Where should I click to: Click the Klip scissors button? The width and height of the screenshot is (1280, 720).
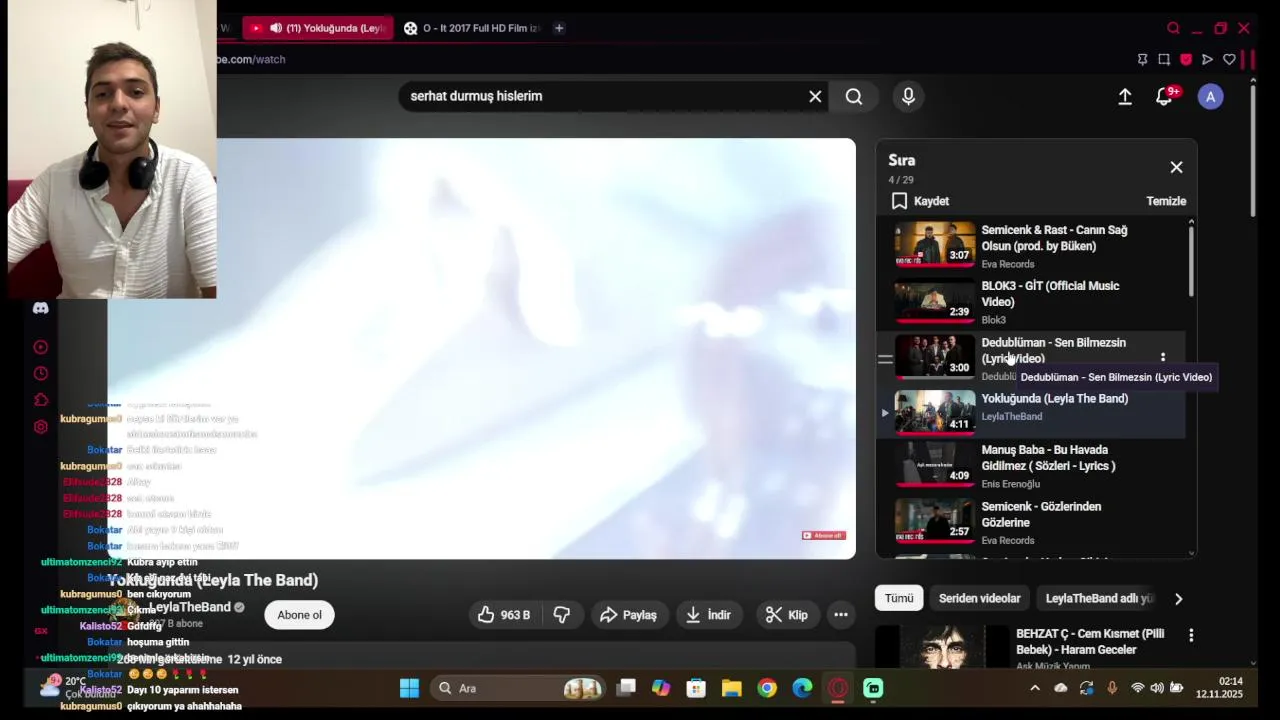click(x=786, y=615)
